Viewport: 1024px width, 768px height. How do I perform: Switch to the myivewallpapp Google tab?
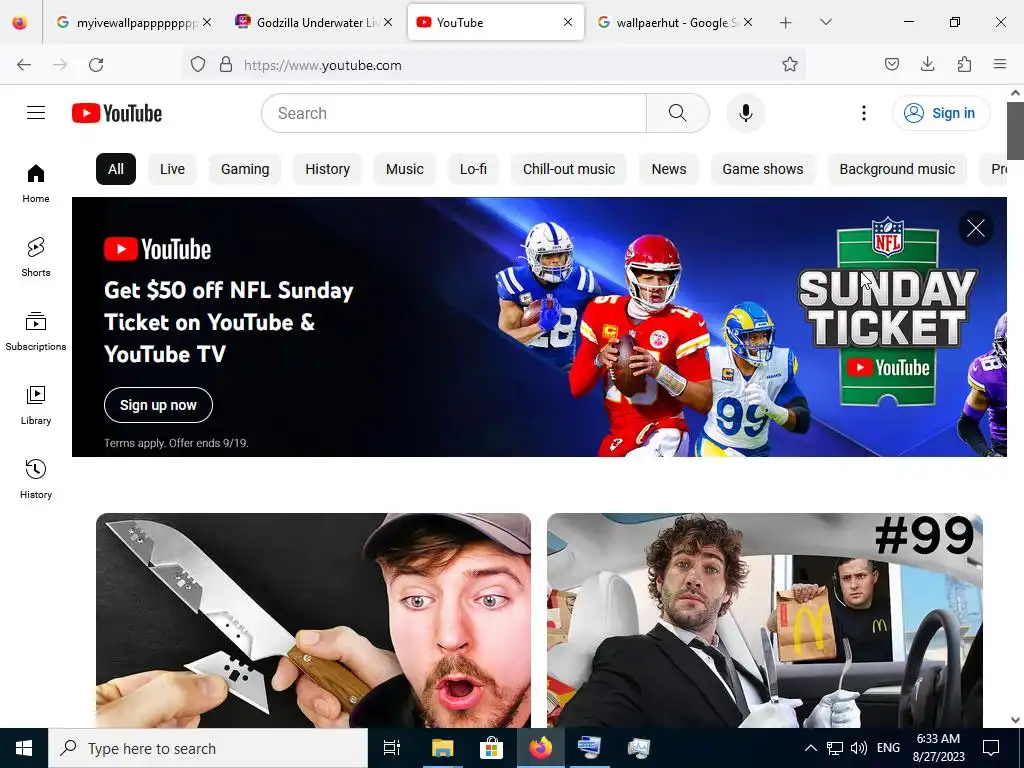tap(134, 22)
